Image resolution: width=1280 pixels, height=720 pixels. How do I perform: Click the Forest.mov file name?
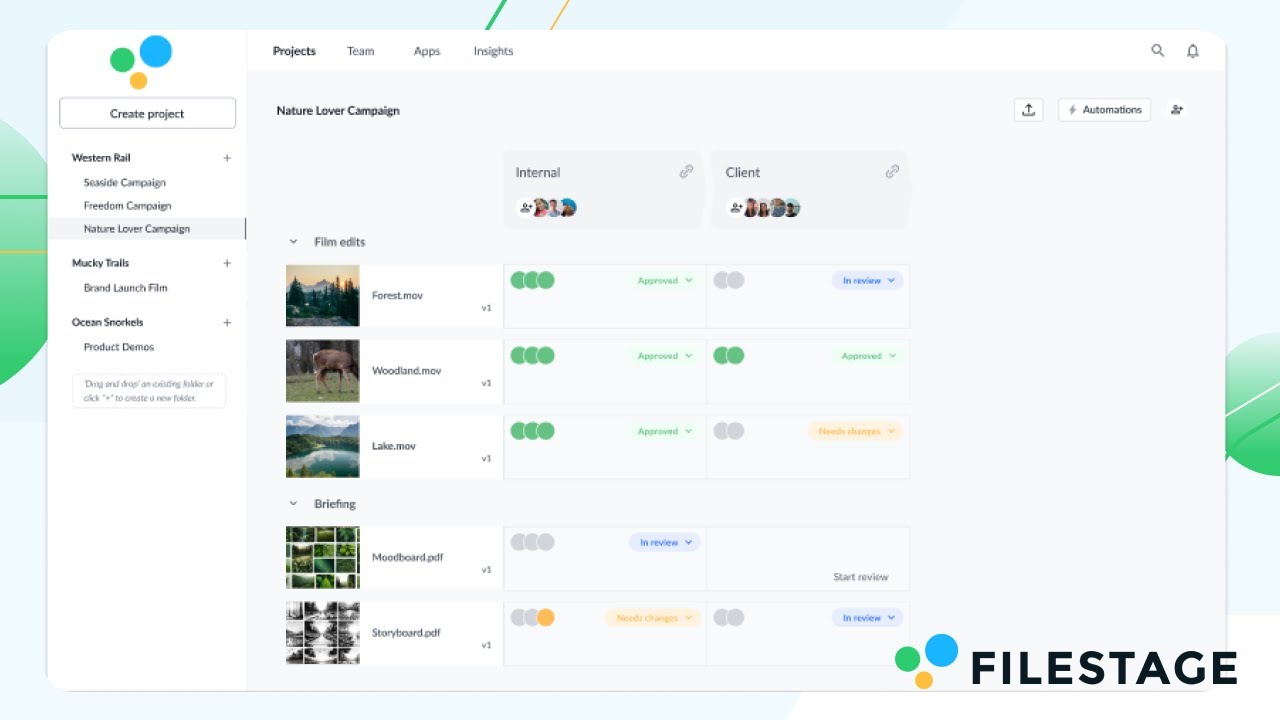click(x=396, y=296)
